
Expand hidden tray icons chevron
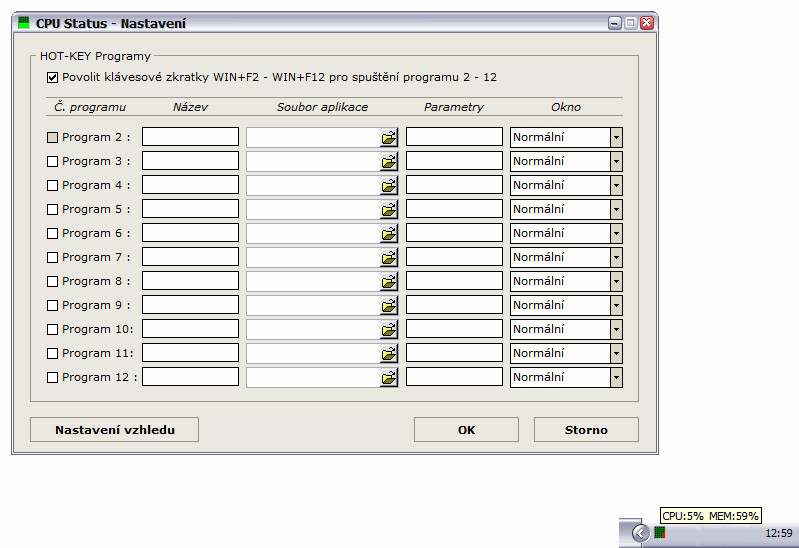click(x=640, y=533)
